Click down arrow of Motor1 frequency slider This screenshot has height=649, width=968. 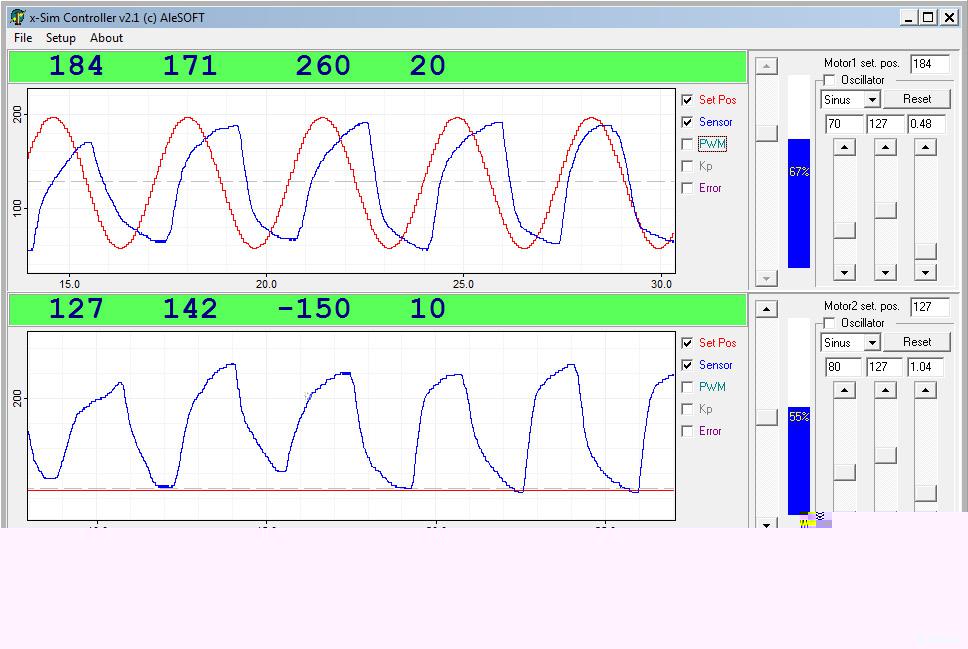[925, 272]
